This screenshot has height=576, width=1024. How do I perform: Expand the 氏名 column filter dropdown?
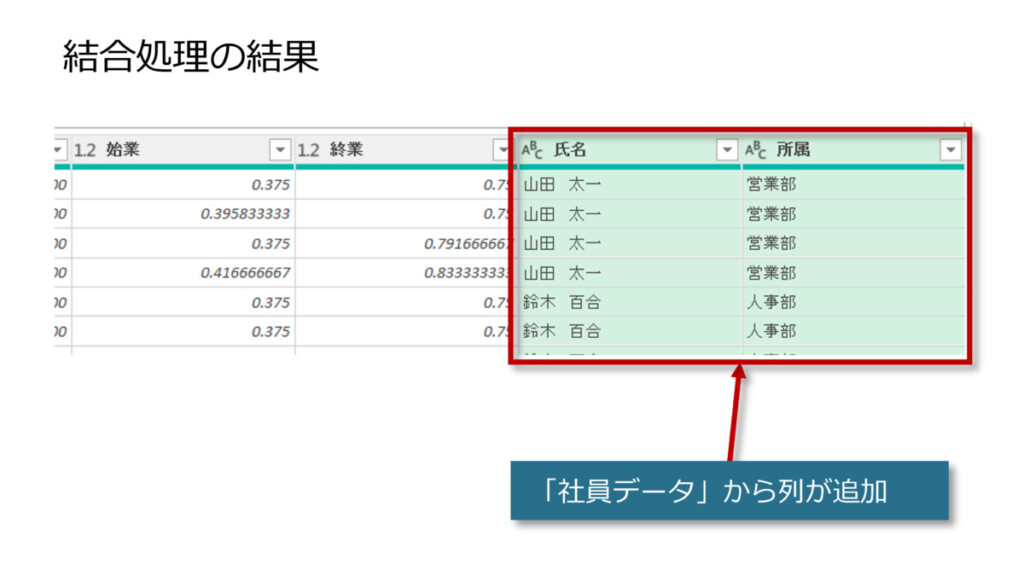[x=727, y=150]
